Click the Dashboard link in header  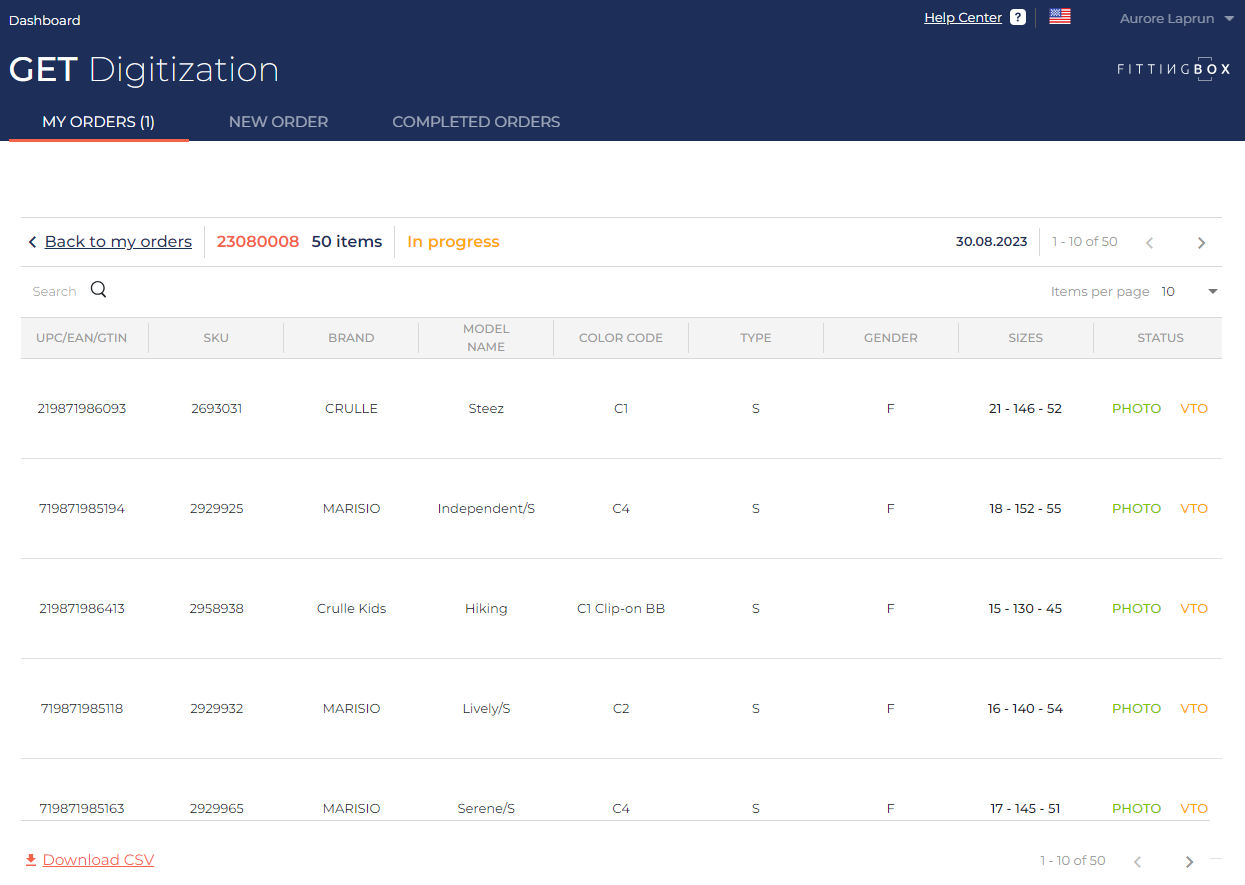[x=45, y=20]
